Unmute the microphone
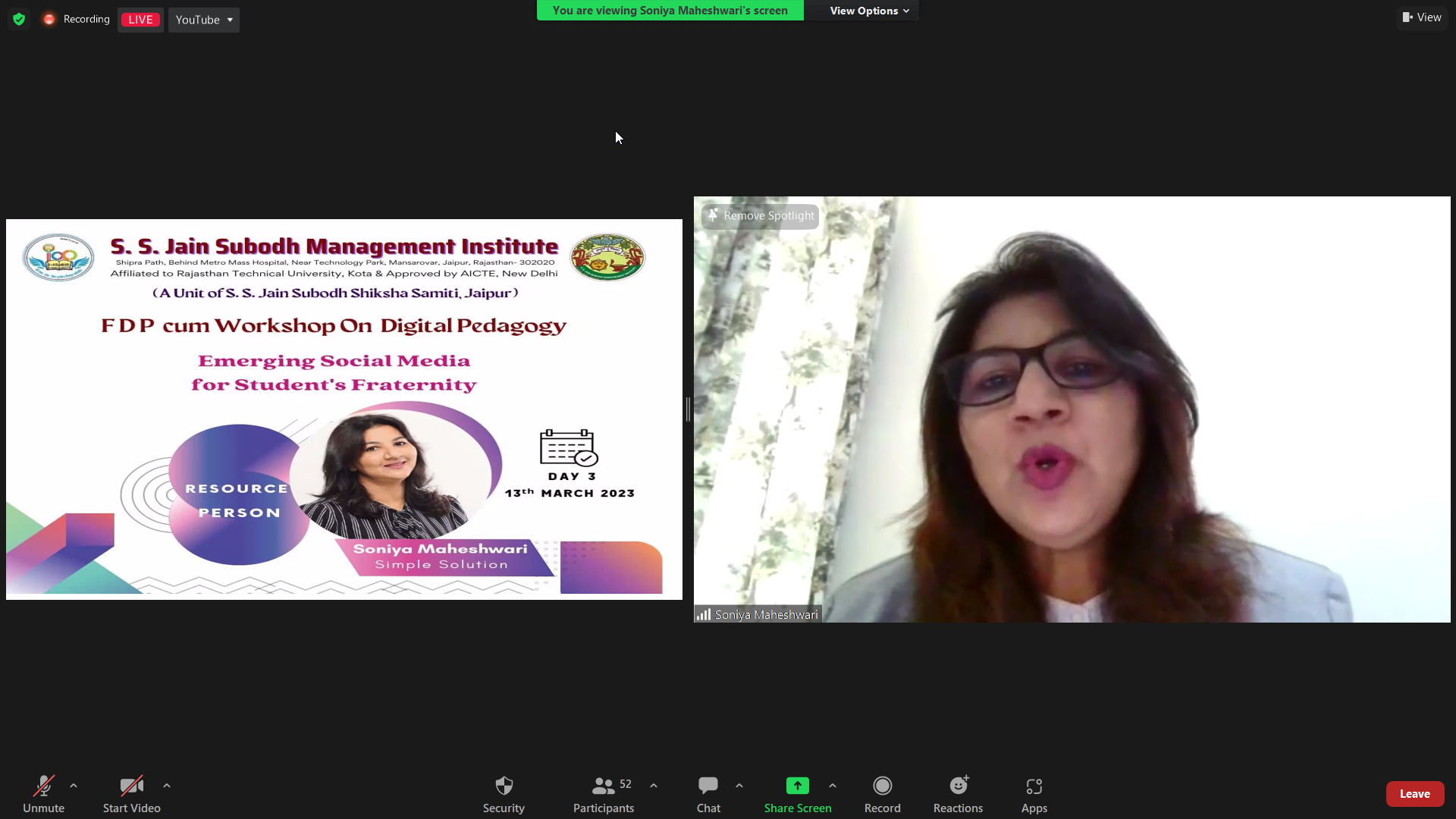 [43, 786]
